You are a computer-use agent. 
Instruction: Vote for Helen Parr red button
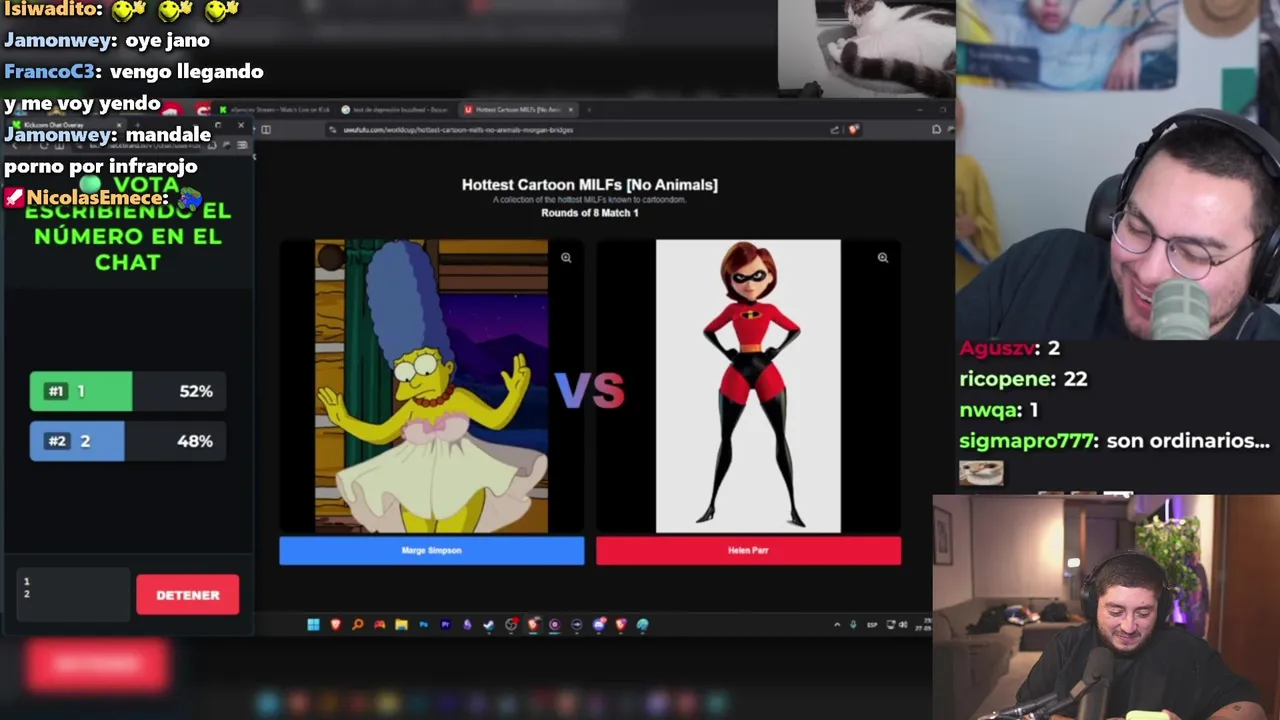748,550
